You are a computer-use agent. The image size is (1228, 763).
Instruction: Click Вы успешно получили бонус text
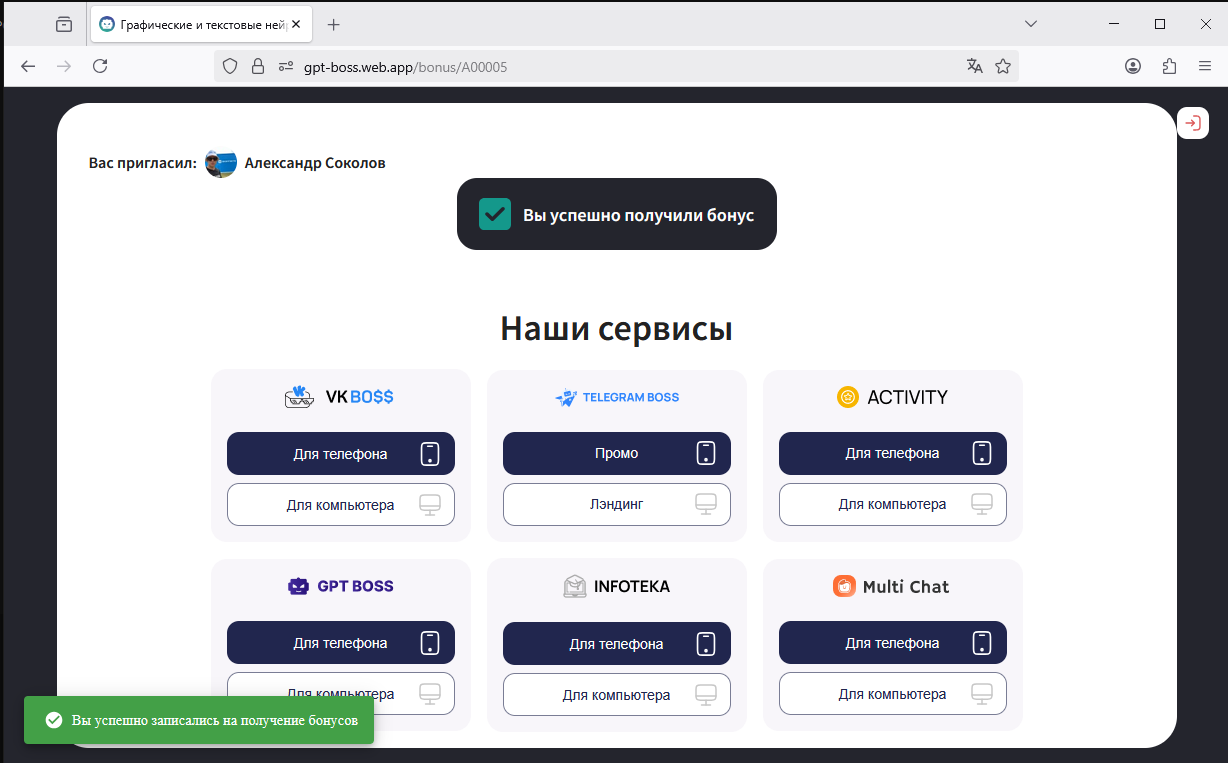(x=638, y=215)
